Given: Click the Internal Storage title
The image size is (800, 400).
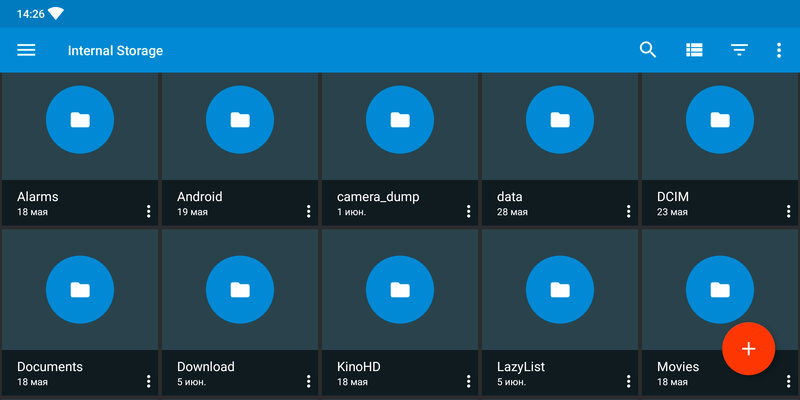Looking at the screenshot, I should point(115,50).
